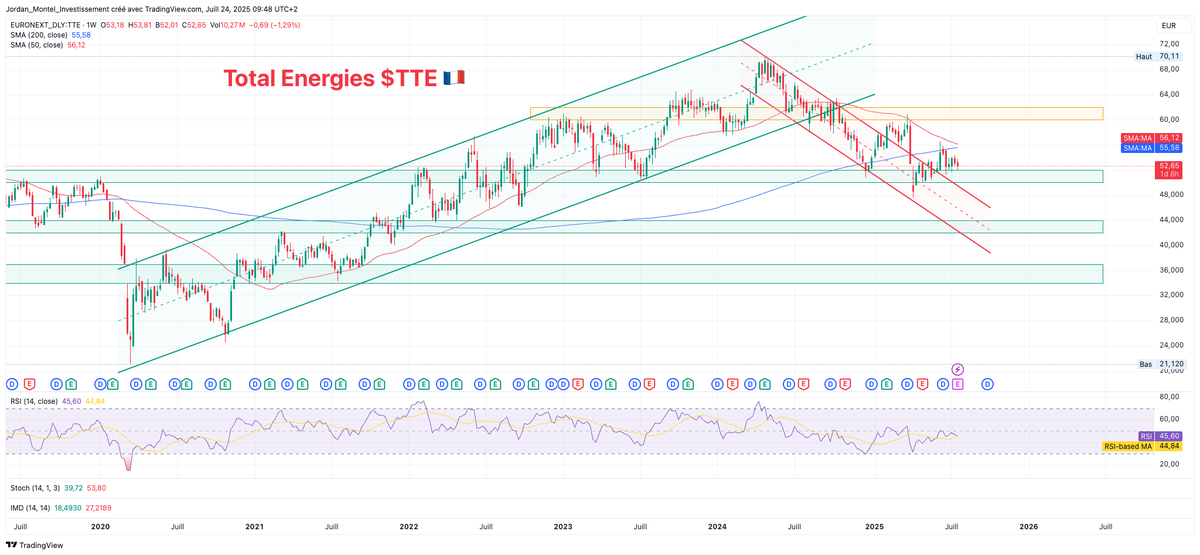Click the red SMA:MA 56,12 label
The image size is (1200, 555).
point(1152,137)
